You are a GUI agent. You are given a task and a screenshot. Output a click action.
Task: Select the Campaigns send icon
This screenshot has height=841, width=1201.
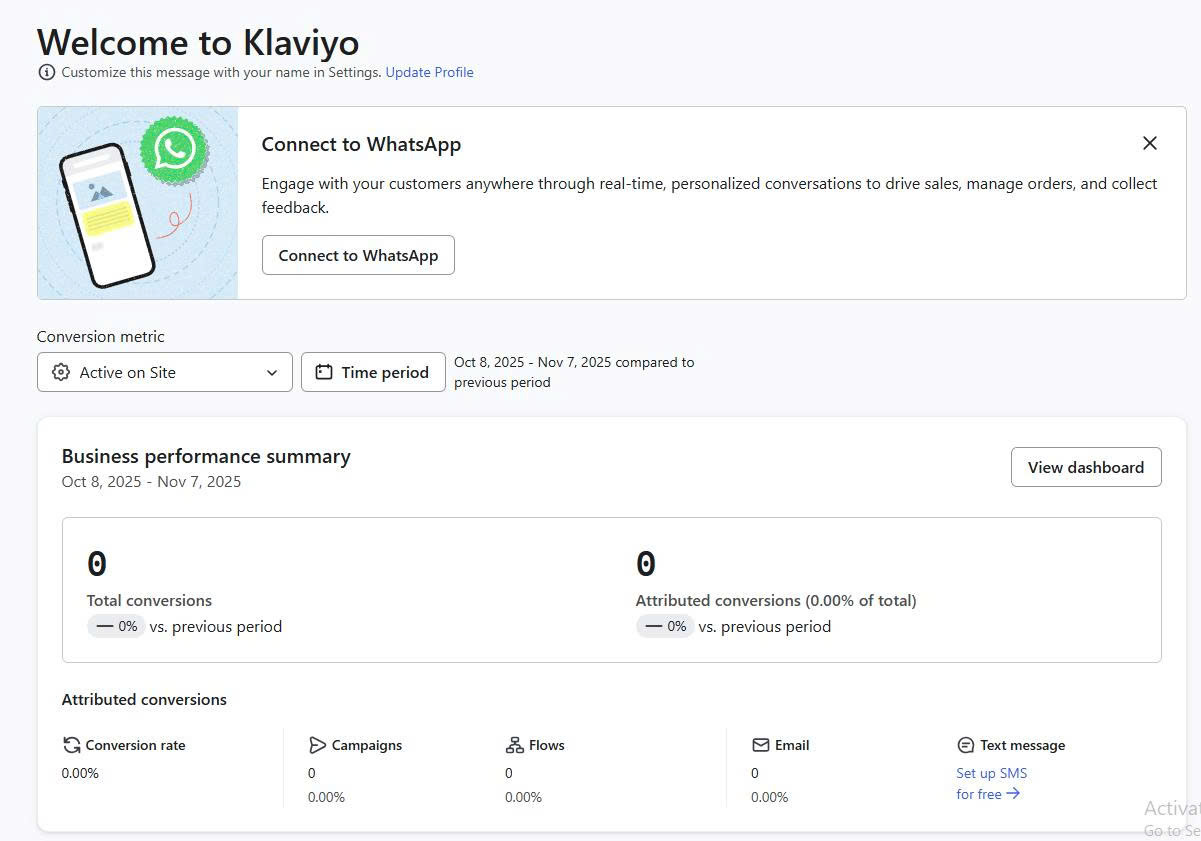pyautogui.click(x=318, y=744)
